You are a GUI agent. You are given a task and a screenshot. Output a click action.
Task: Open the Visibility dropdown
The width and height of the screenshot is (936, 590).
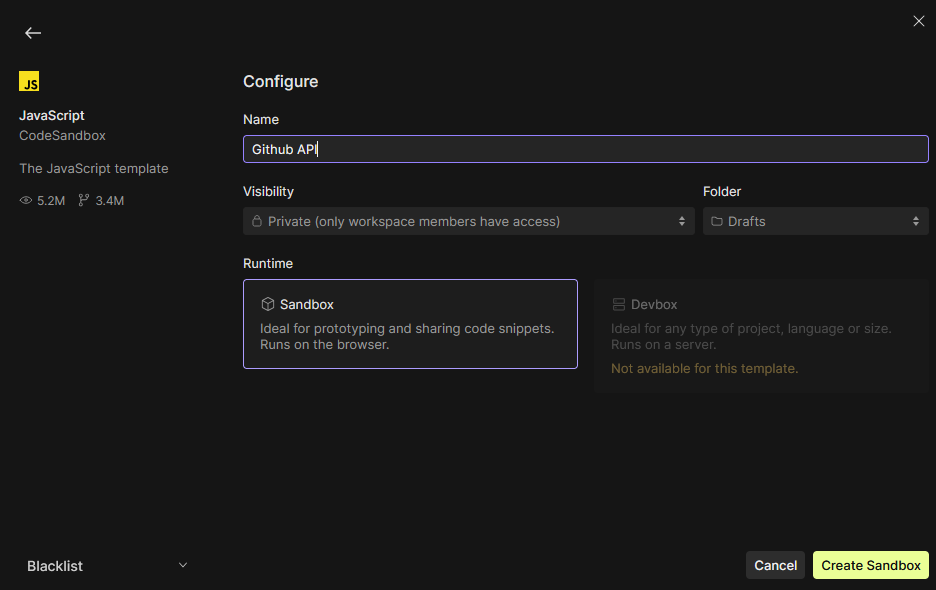468,221
